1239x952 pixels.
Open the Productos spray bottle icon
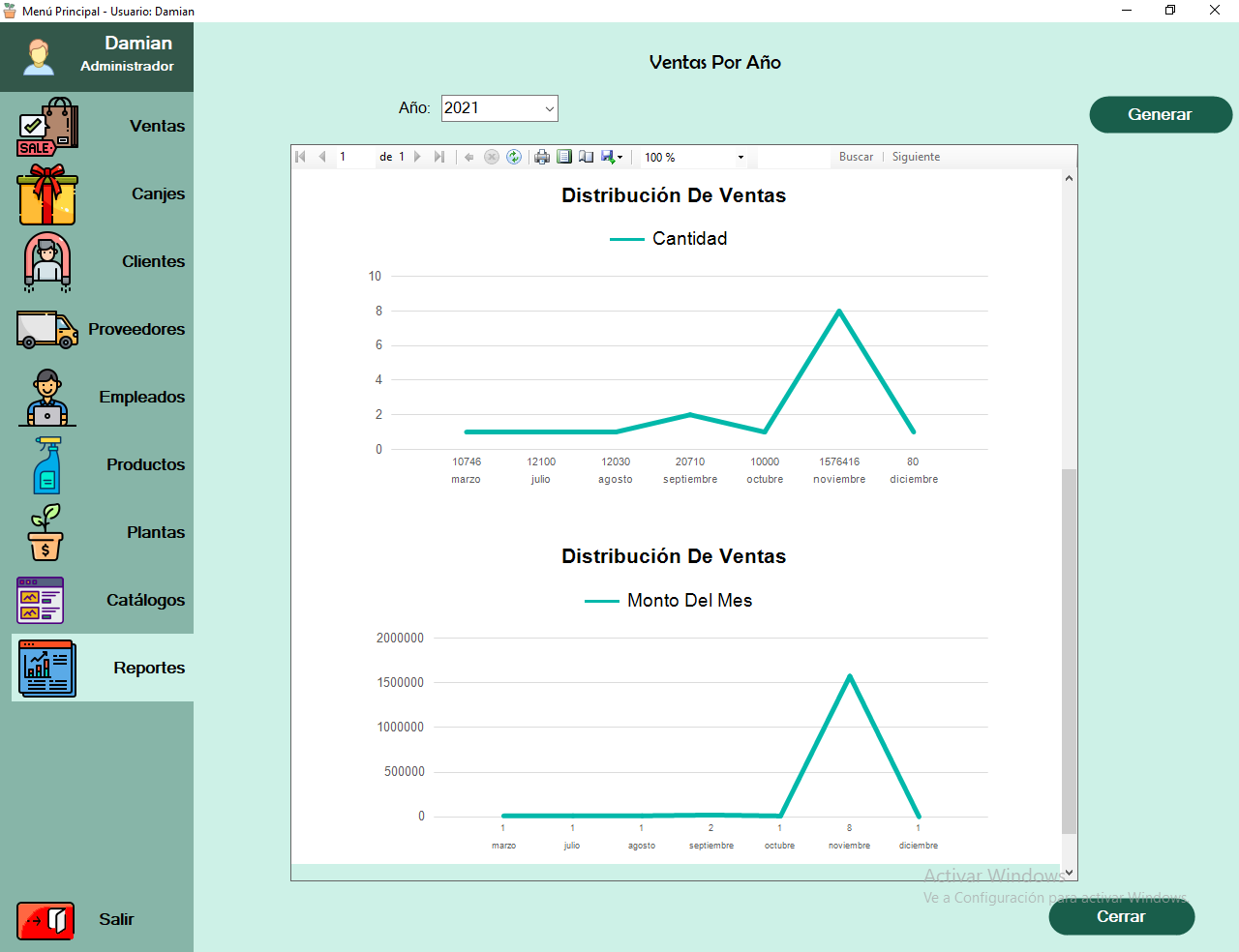click(x=47, y=465)
